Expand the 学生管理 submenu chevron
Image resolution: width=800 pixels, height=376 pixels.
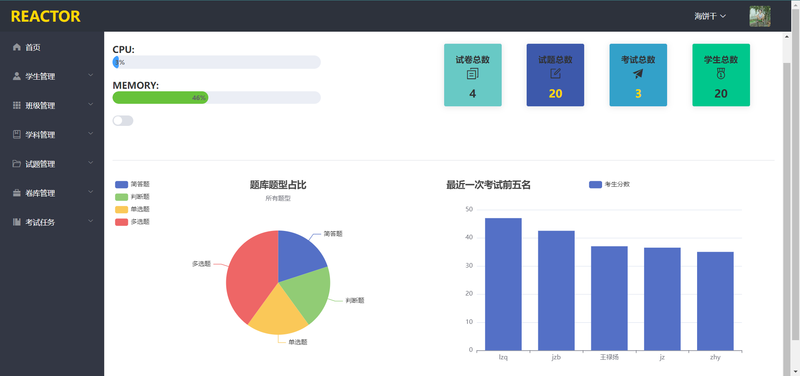[x=91, y=76]
